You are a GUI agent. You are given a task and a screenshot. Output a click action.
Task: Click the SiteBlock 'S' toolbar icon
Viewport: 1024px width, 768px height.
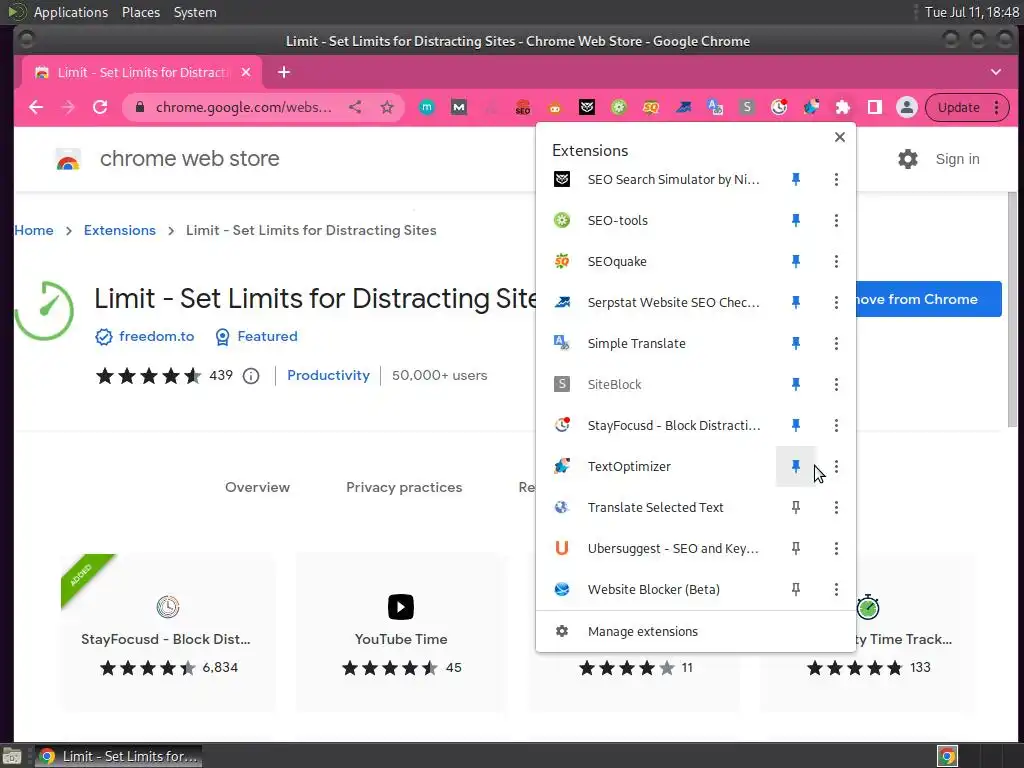point(746,107)
